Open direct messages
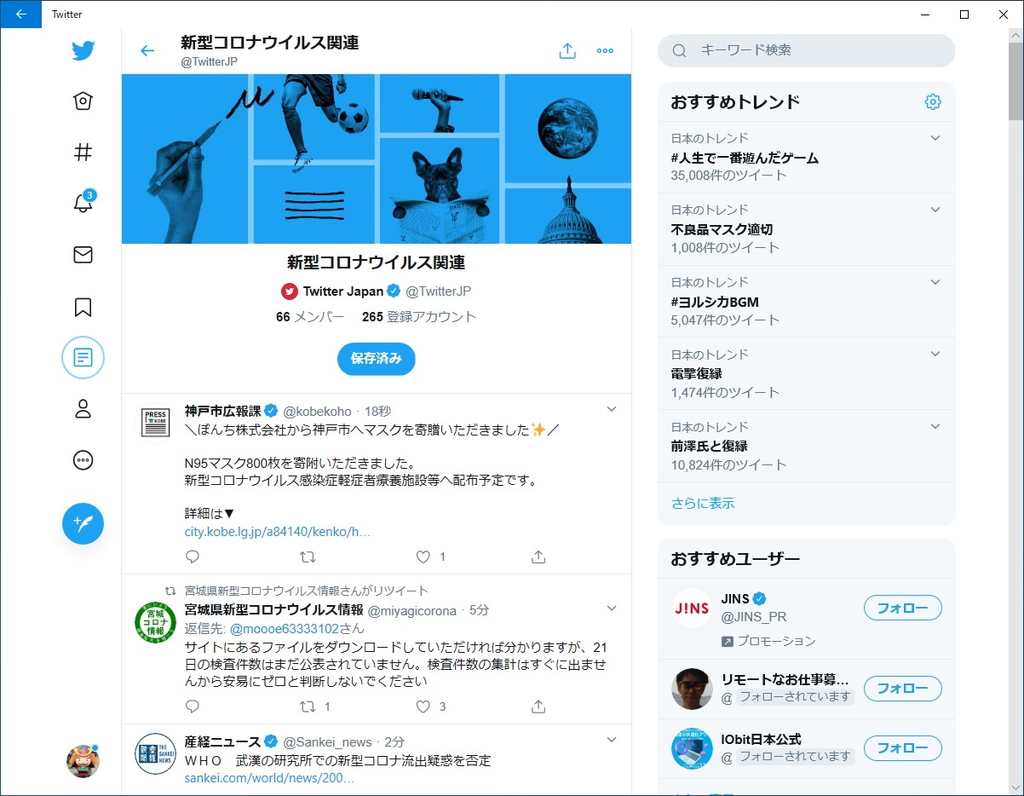 pos(83,254)
